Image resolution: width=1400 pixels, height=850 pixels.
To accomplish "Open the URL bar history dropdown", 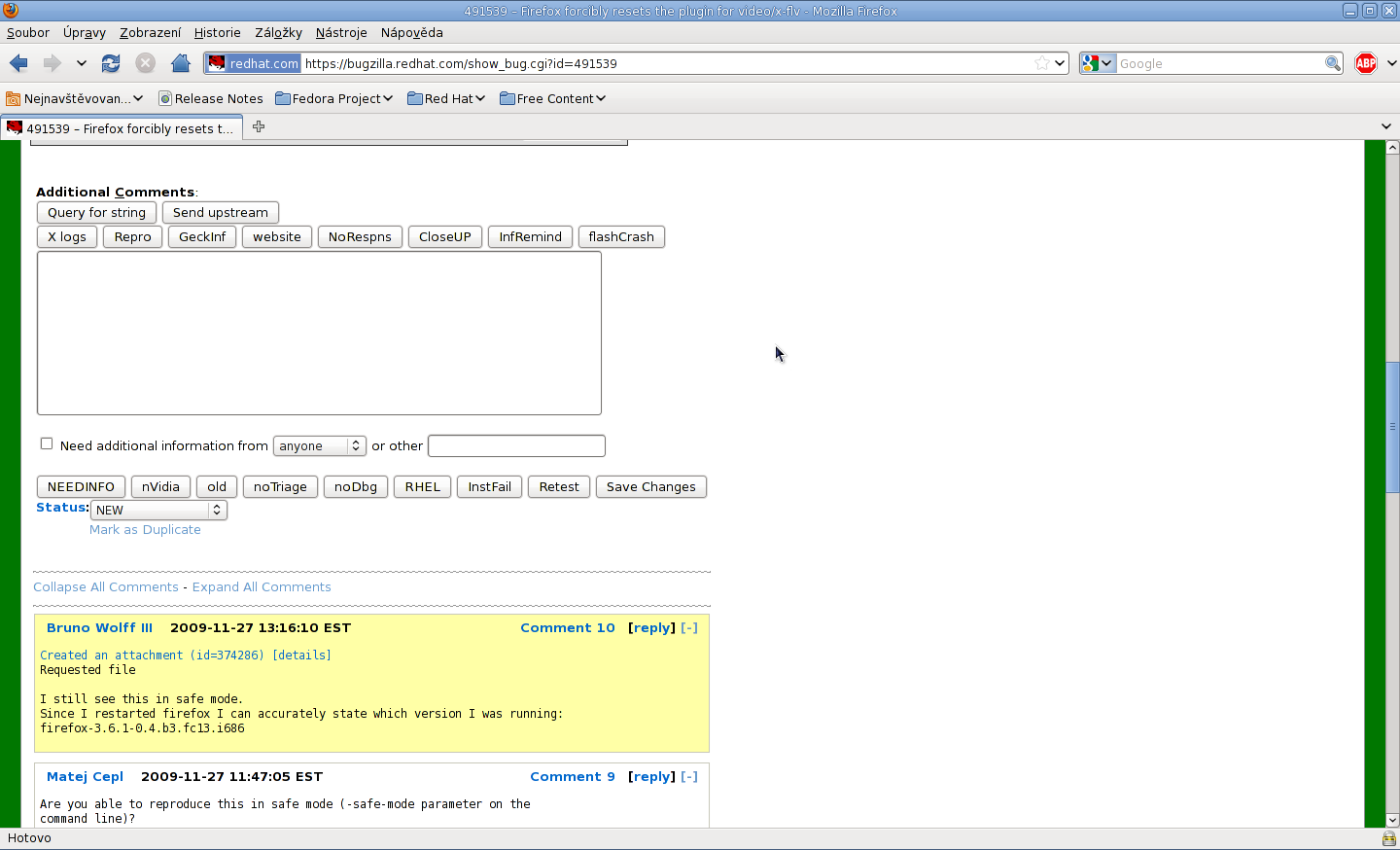I will click(1060, 63).
